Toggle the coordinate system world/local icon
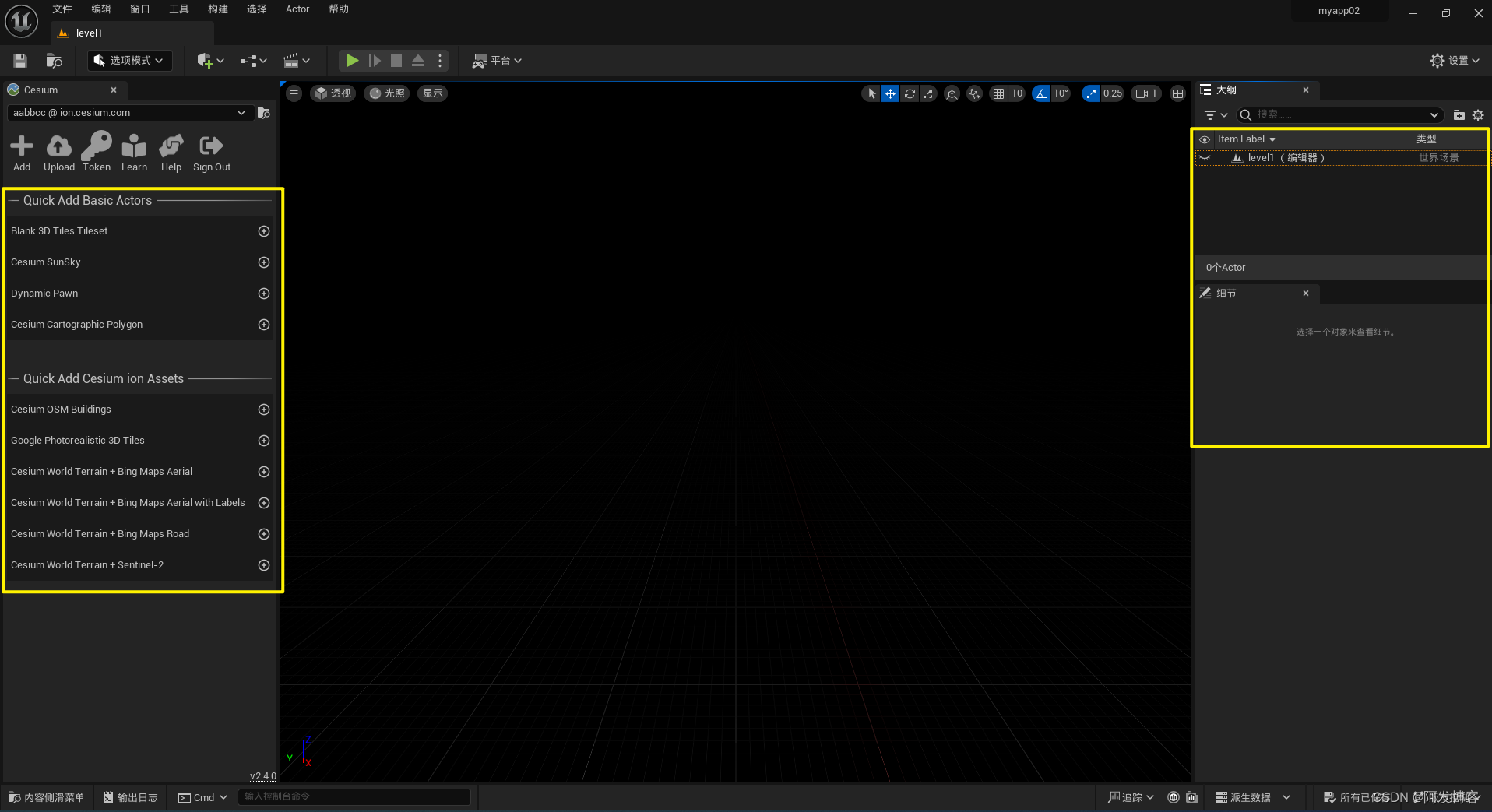This screenshot has height=812, width=1492. click(952, 93)
